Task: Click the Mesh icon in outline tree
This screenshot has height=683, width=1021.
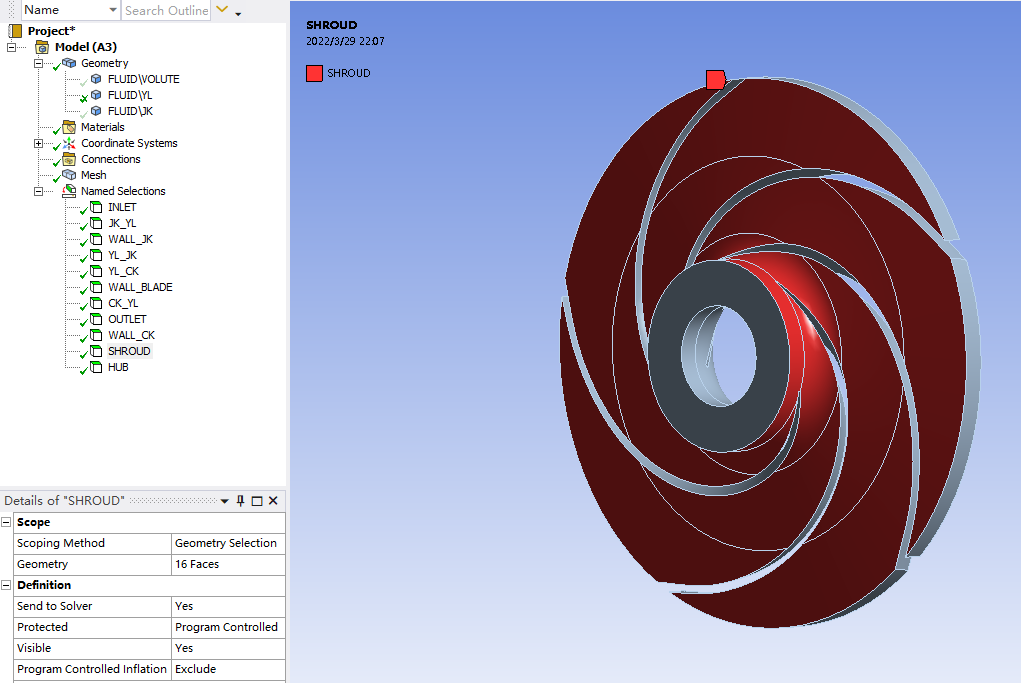Action: 69,175
